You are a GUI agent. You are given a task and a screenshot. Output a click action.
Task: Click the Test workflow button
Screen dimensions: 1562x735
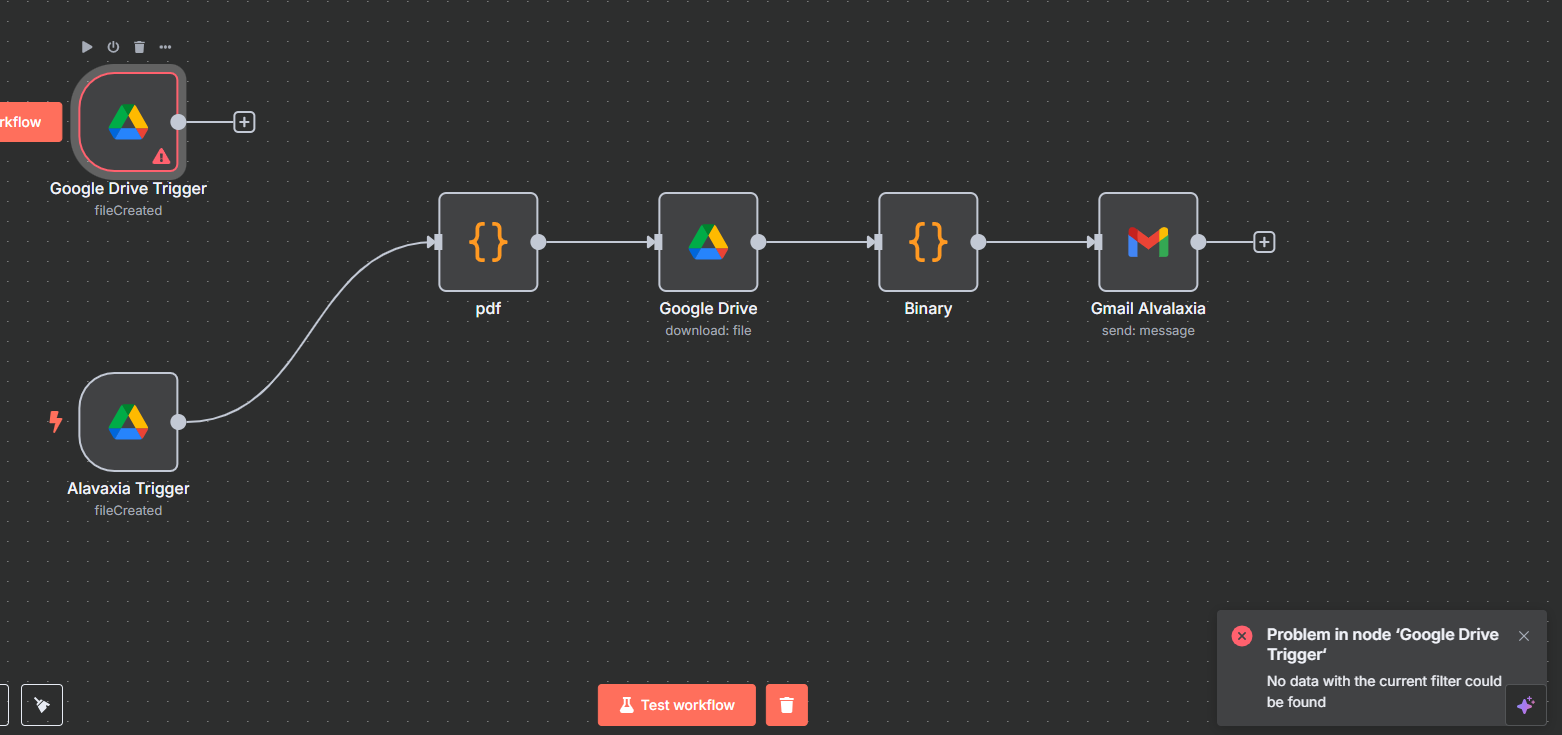point(677,705)
